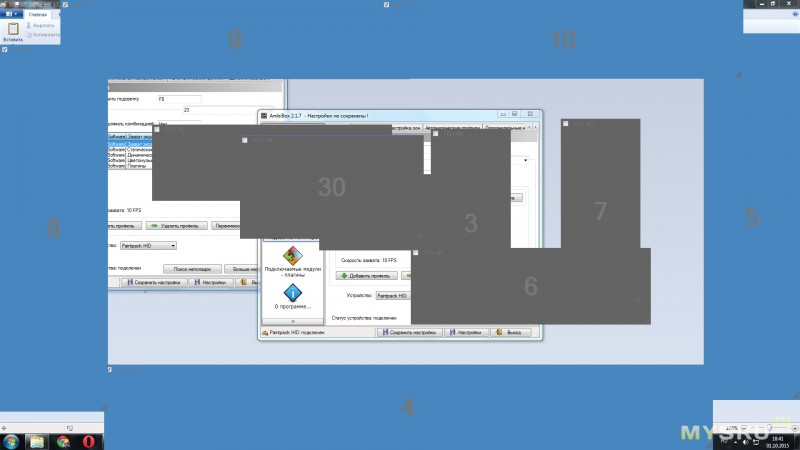This screenshot has height=450, width=800.
Task: Select the Цветомузыка list row
Action: click(x=130, y=160)
